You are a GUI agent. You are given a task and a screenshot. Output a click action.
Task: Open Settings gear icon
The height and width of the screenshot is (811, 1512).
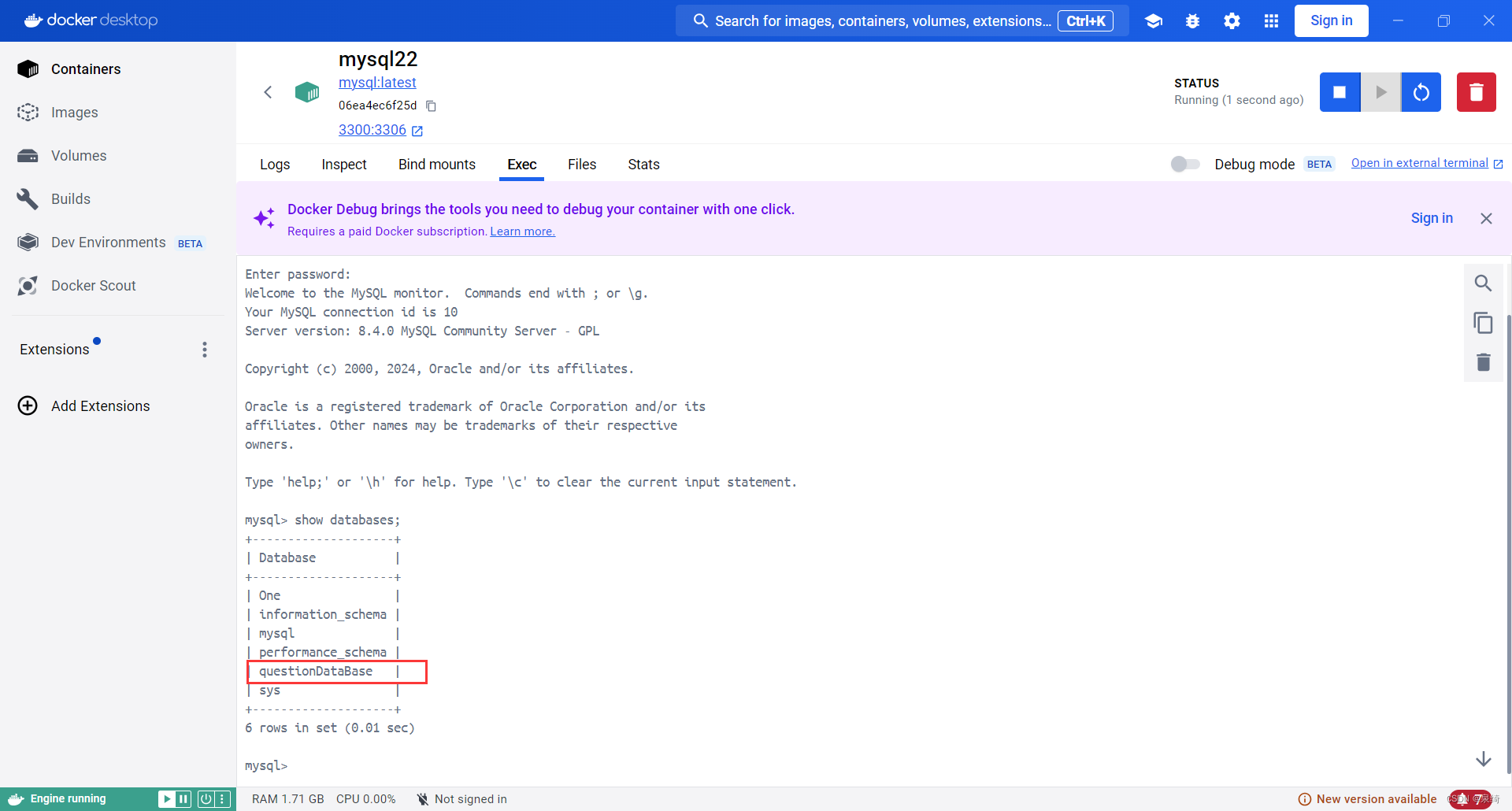1232,21
